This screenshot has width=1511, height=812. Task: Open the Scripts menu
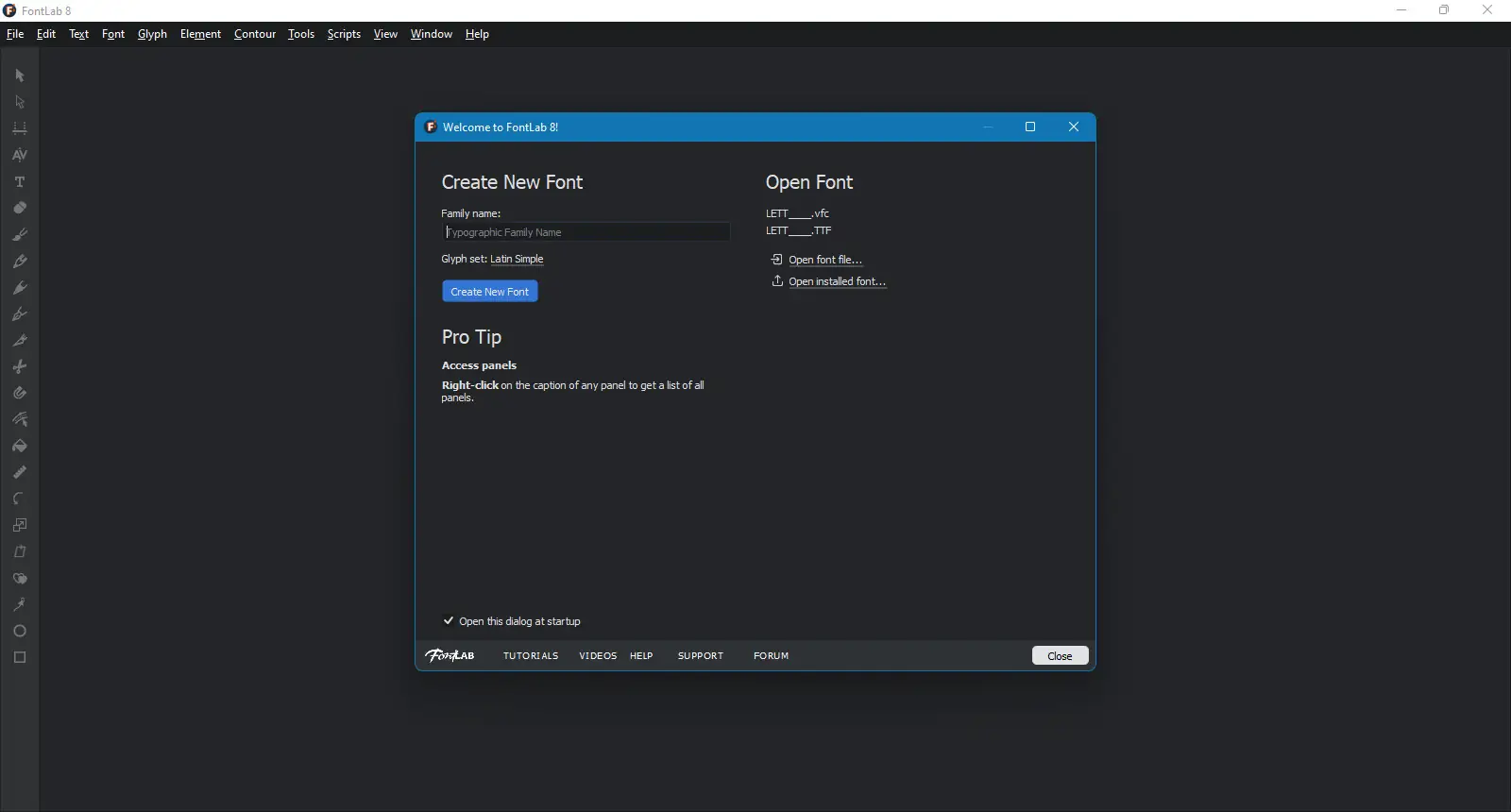(x=344, y=34)
